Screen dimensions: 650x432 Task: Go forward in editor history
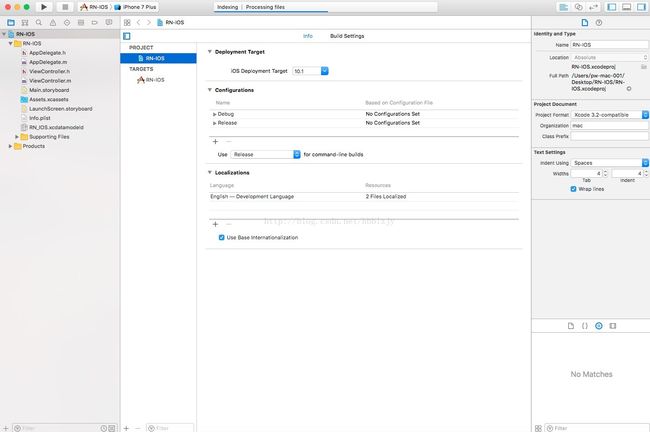point(149,22)
